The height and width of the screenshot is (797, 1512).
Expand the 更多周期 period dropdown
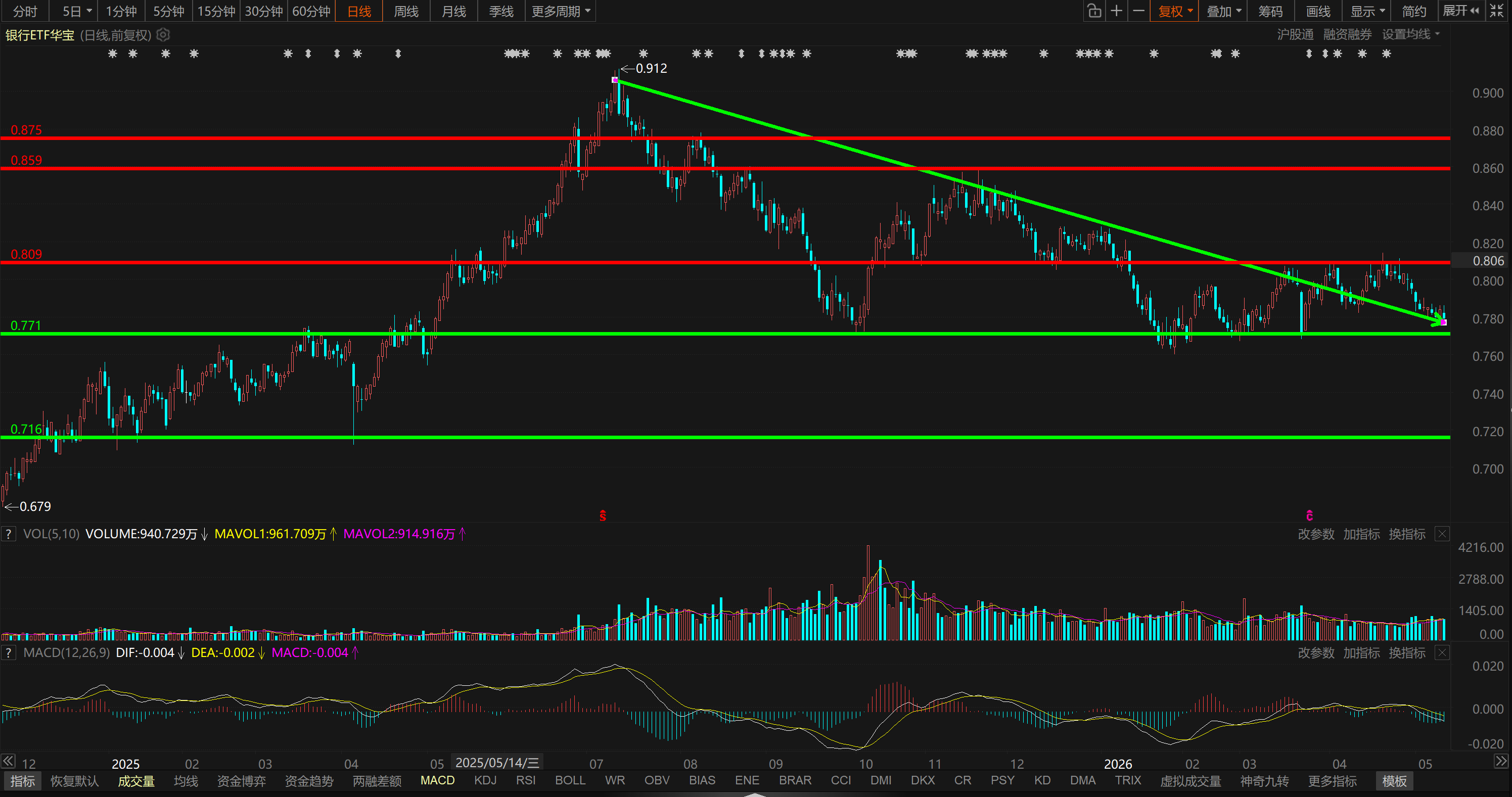561,11
